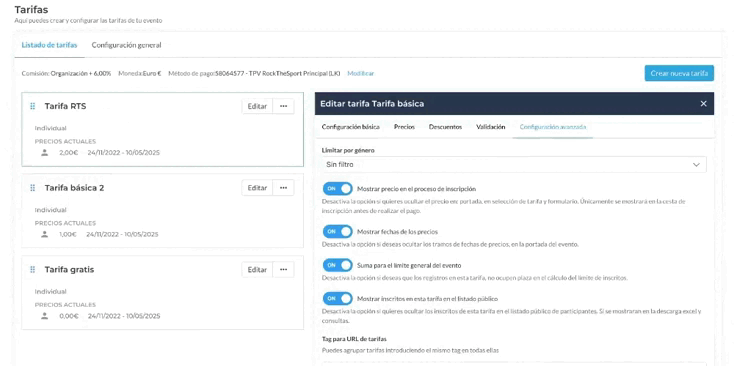
Task: Grab the drag handle of Tarifa básica 2
Action: pos(33,188)
